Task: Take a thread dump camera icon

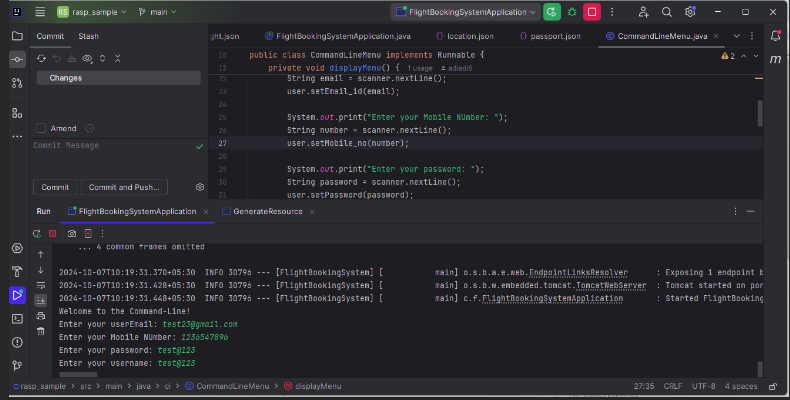Action: [x=72, y=234]
